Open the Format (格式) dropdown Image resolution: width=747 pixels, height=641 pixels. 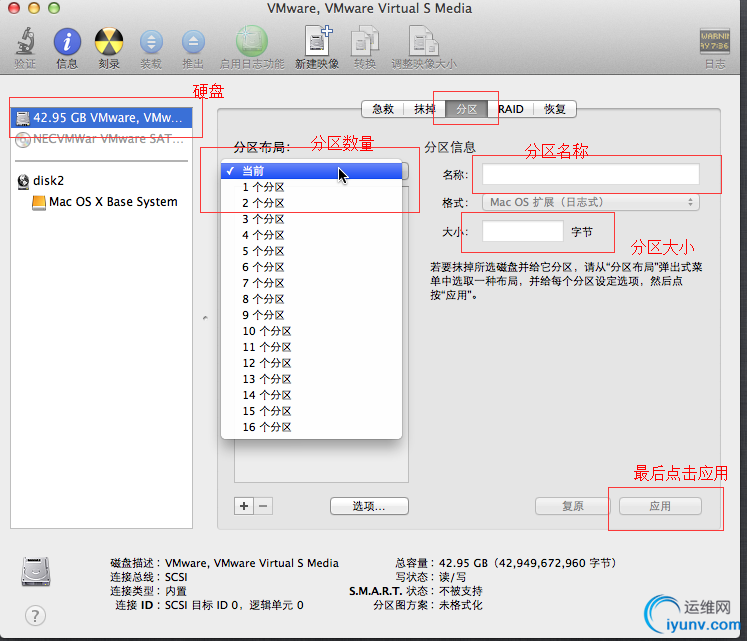591,202
